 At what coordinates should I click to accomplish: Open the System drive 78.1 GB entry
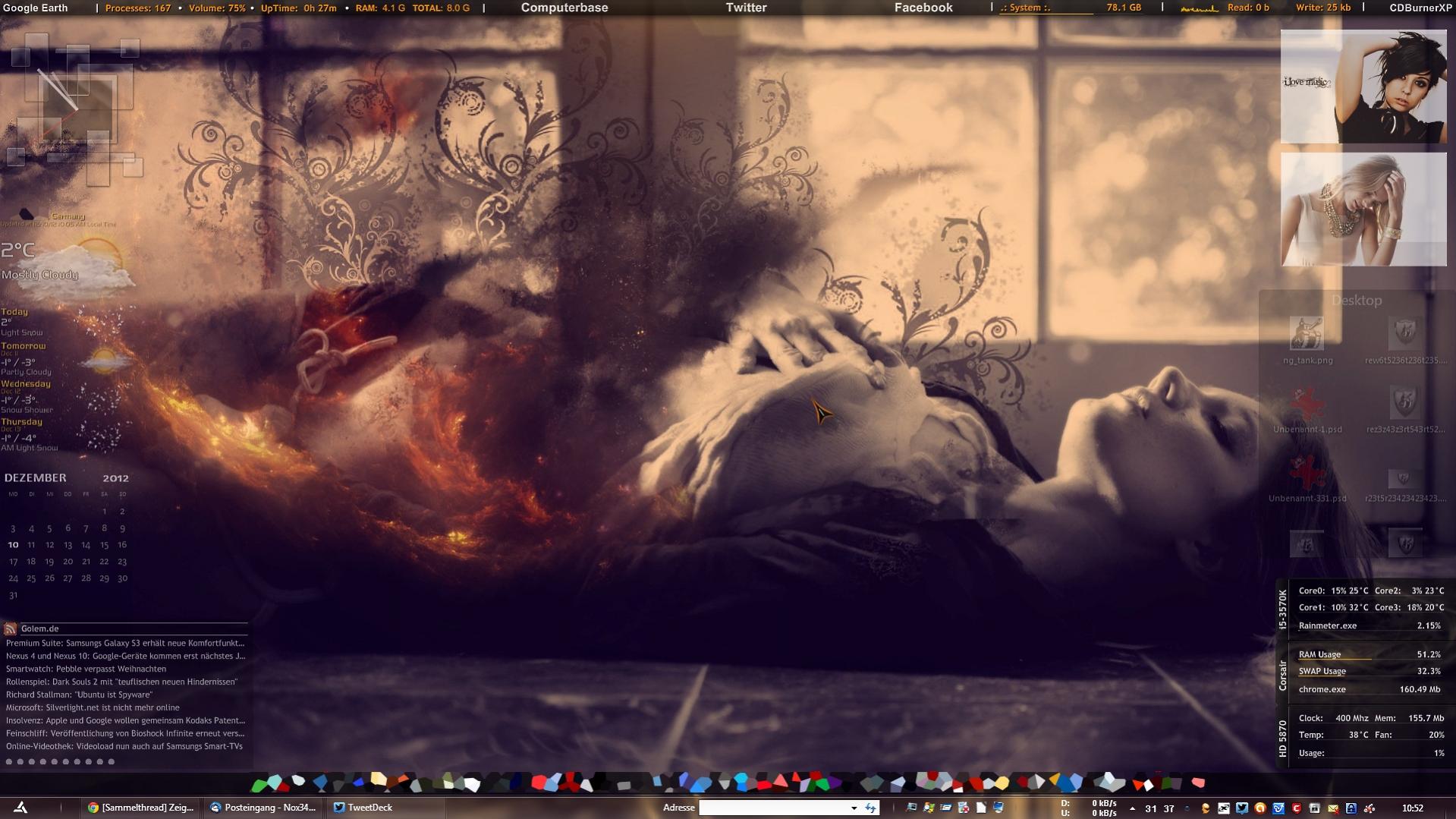(x=1071, y=8)
